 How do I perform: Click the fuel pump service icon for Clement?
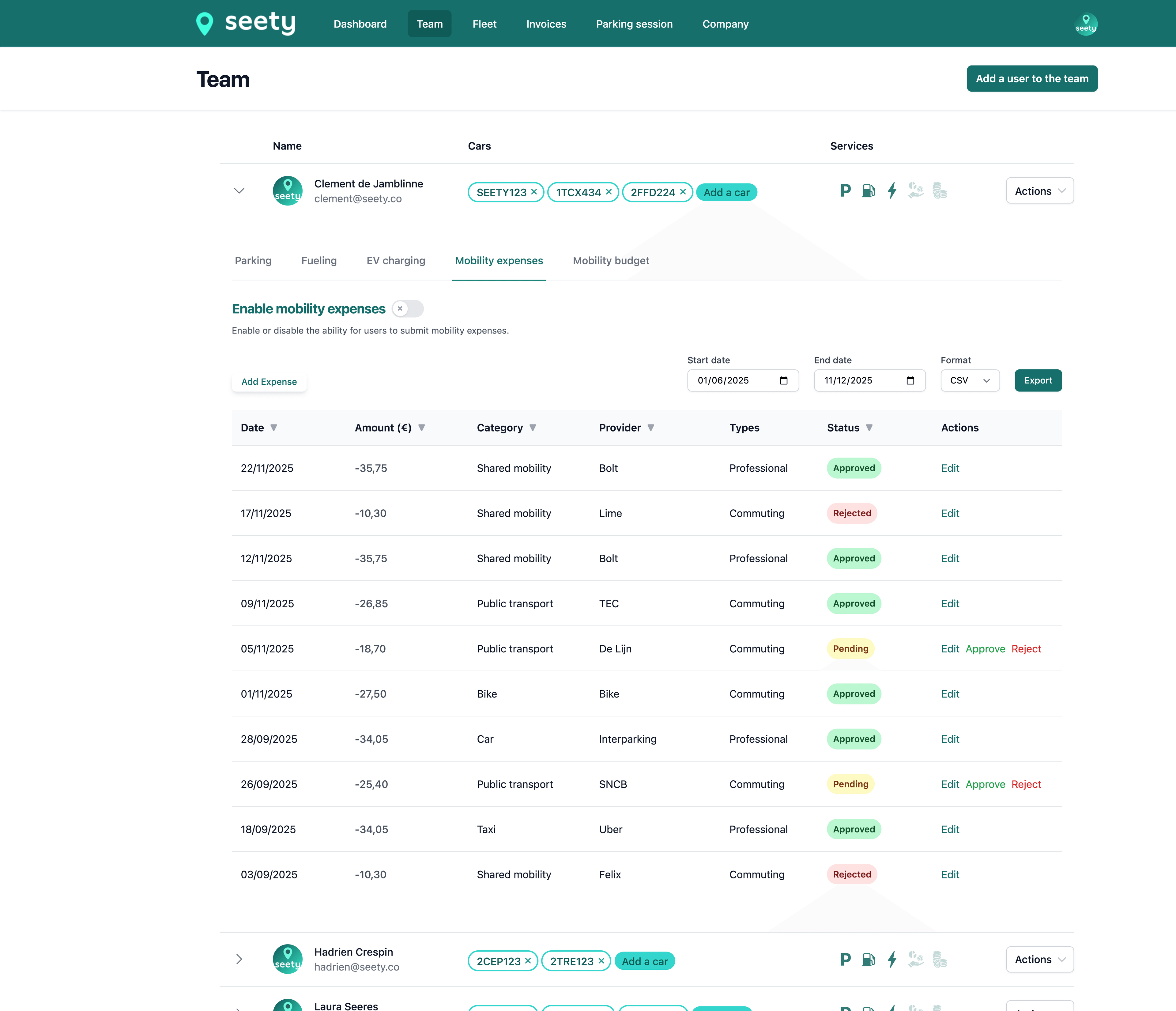[869, 191]
